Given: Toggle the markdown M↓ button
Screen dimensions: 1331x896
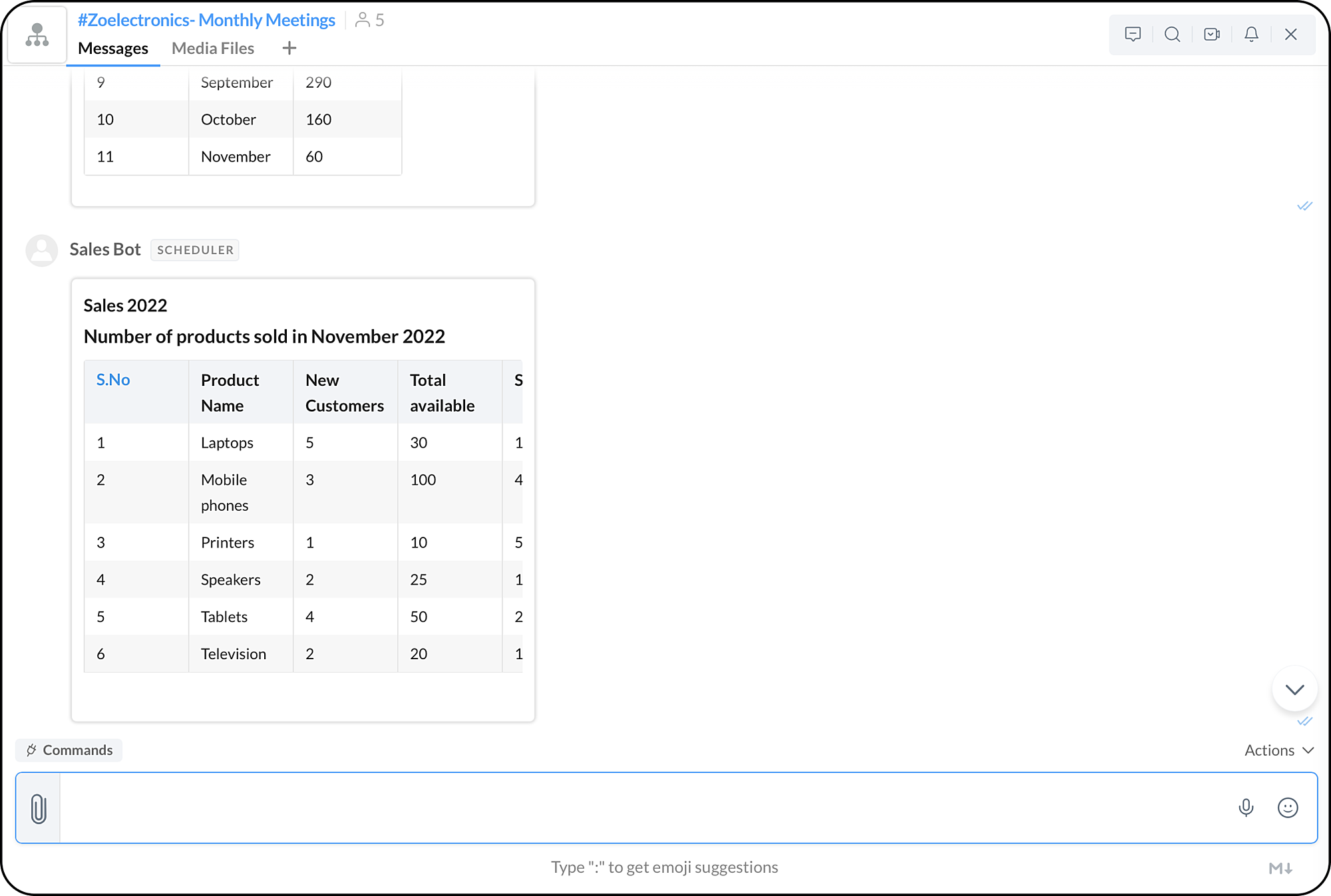Looking at the screenshot, I should (1280, 867).
